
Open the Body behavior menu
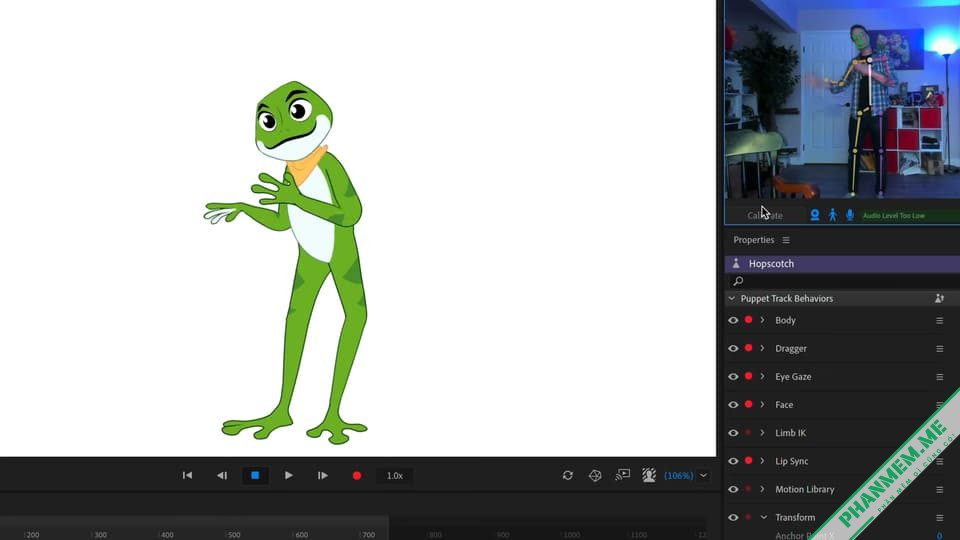click(939, 321)
